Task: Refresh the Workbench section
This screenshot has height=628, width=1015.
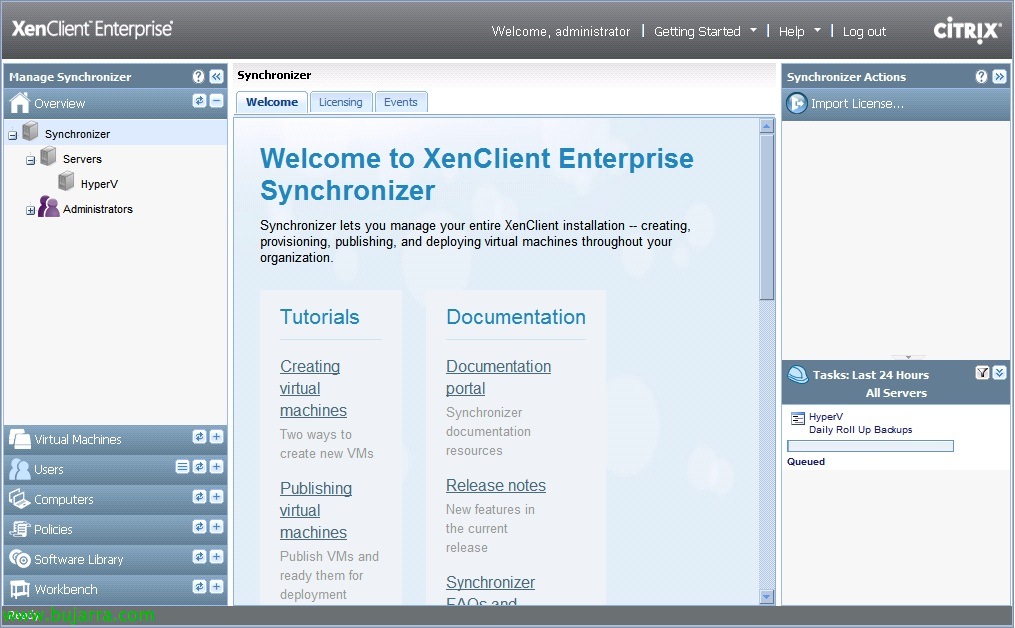Action: click(x=199, y=587)
